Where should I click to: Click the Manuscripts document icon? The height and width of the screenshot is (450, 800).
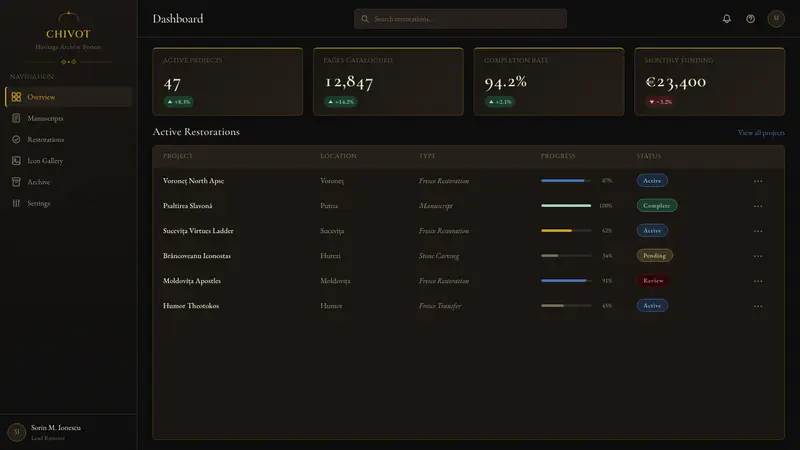16,118
